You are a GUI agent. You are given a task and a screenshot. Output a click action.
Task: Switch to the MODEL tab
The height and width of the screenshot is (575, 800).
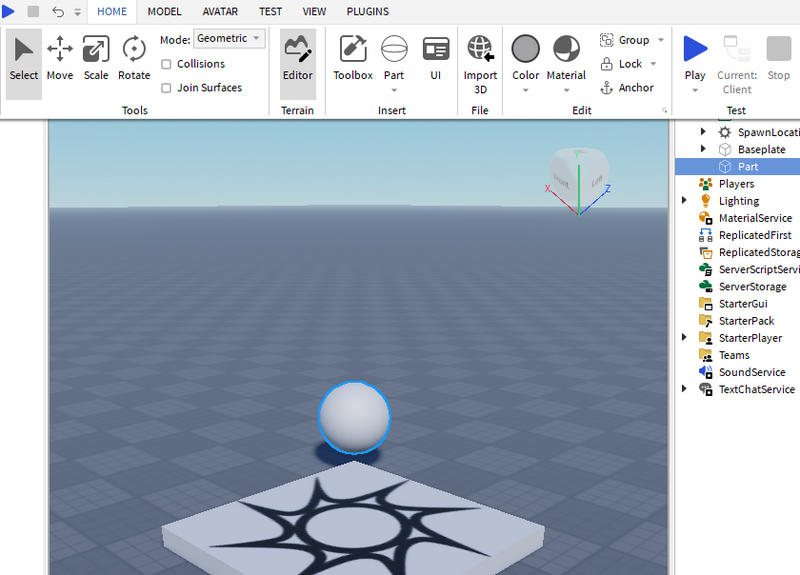click(x=164, y=12)
